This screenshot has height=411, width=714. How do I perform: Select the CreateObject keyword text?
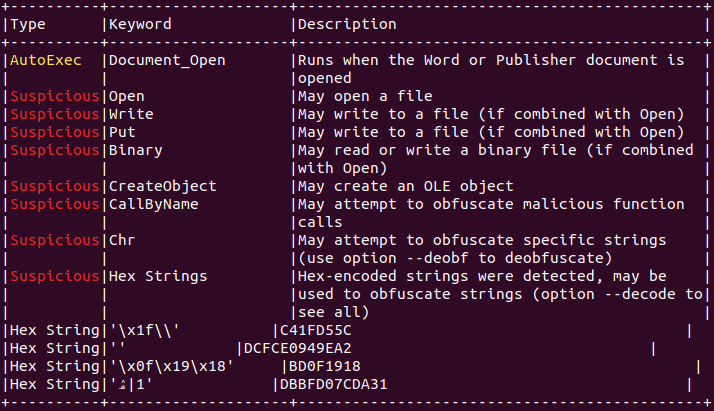162,187
